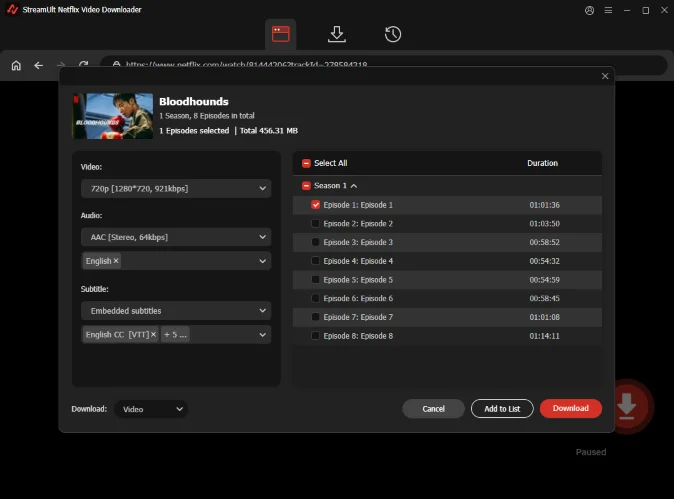Open the Download type Video dropdown

point(151,409)
